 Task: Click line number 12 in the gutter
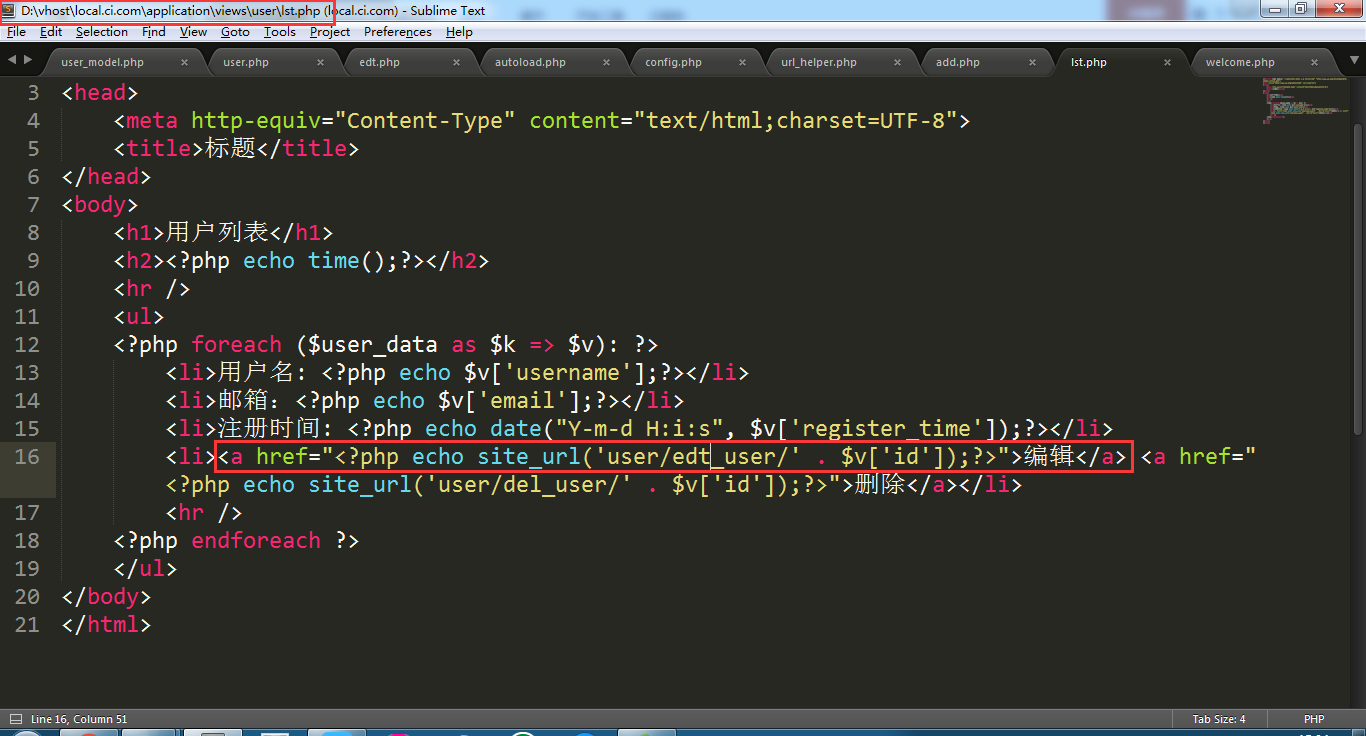click(28, 345)
